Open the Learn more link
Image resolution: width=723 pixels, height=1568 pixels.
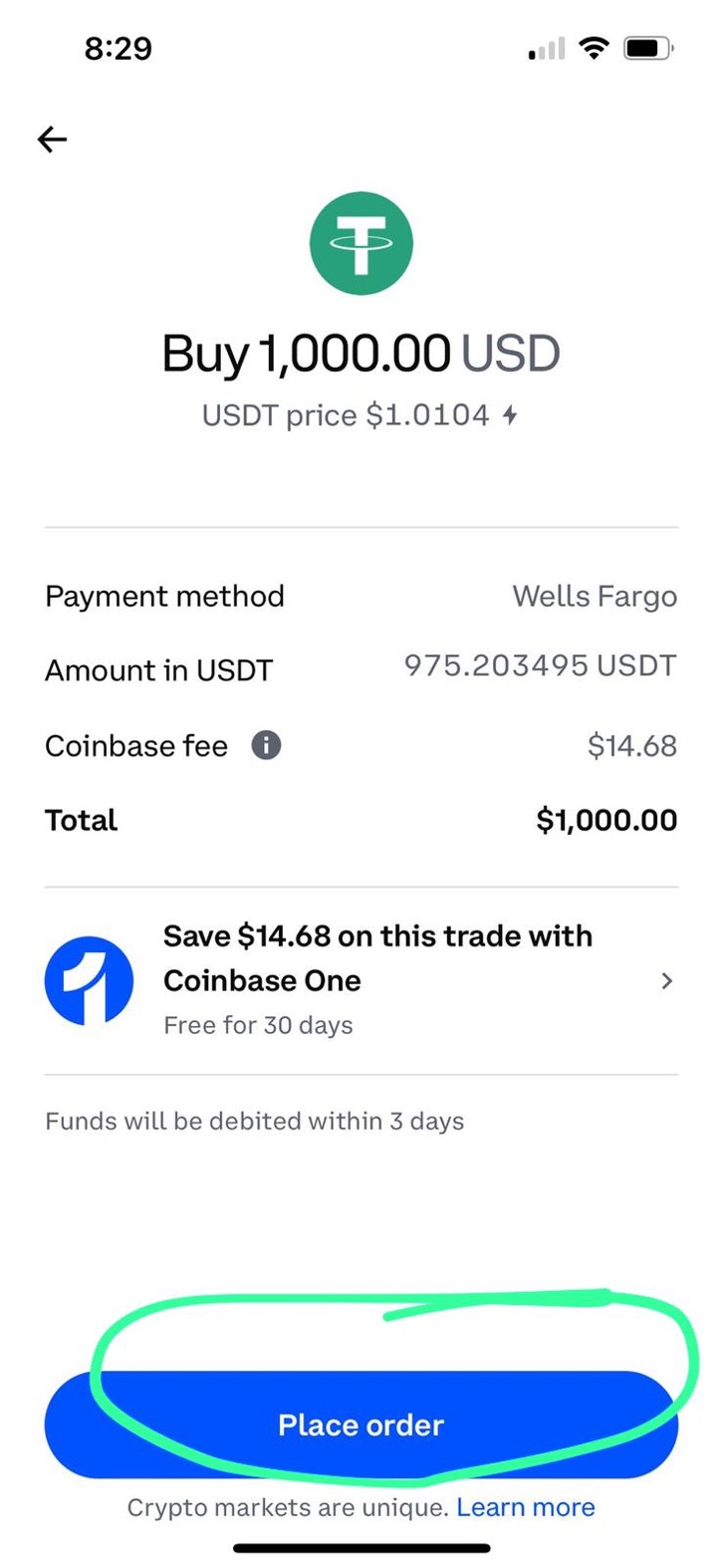click(x=525, y=1507)
